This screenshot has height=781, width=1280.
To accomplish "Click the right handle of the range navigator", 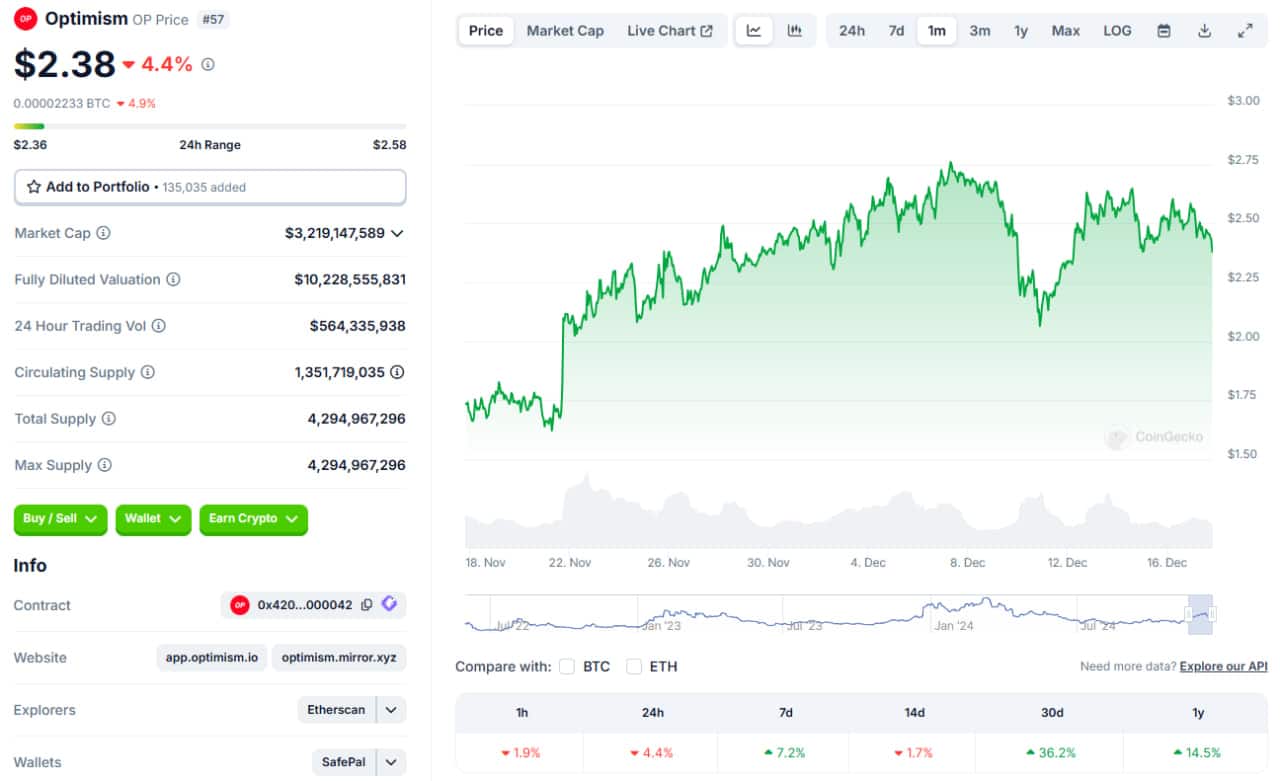I will [1212, 613].
